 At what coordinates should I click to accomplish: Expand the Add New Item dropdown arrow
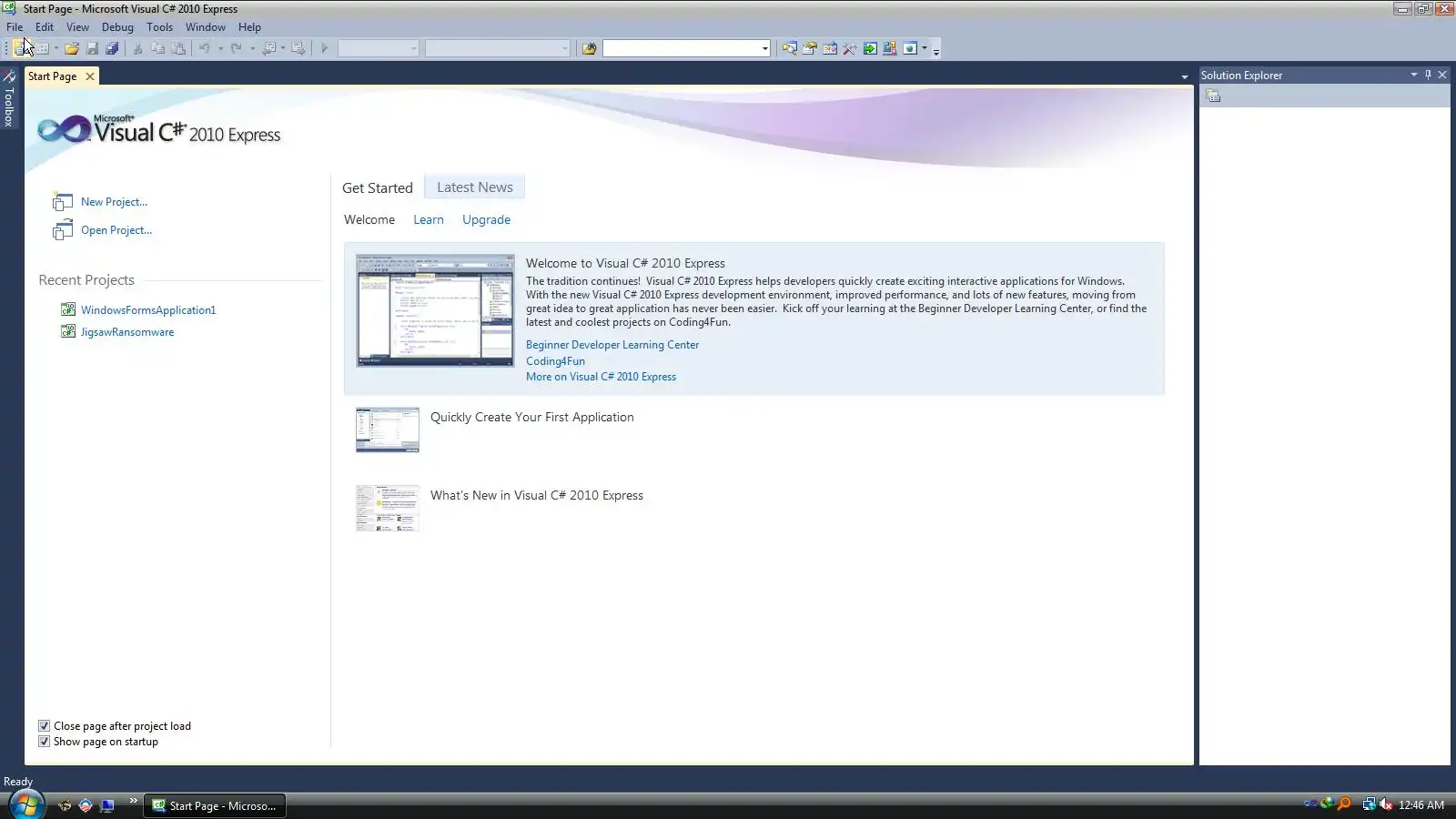click(x=56, y=48)
